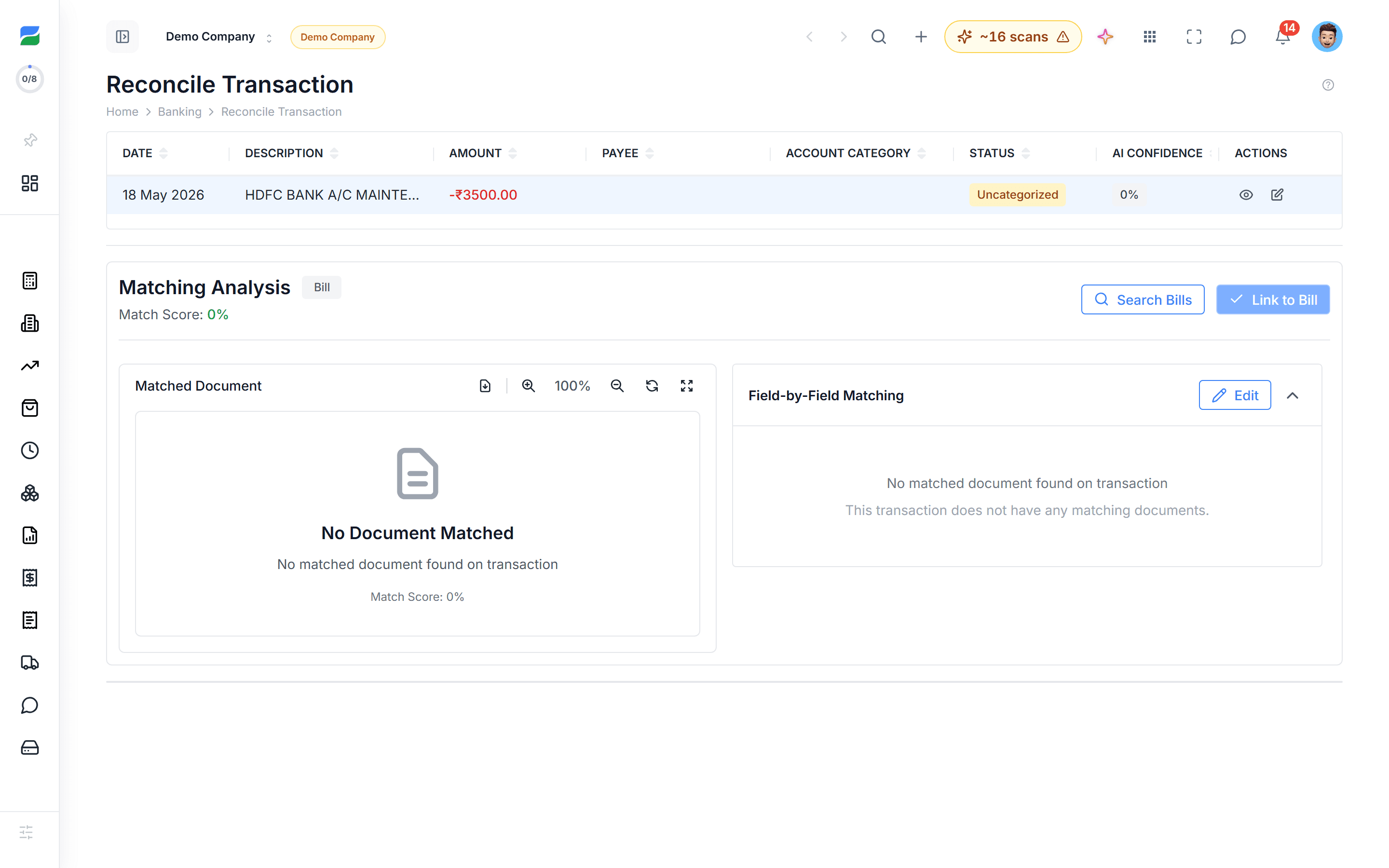Go back with the left arrow
The width and height of the screenshot is (1389, 868).
tap(809, 37)
